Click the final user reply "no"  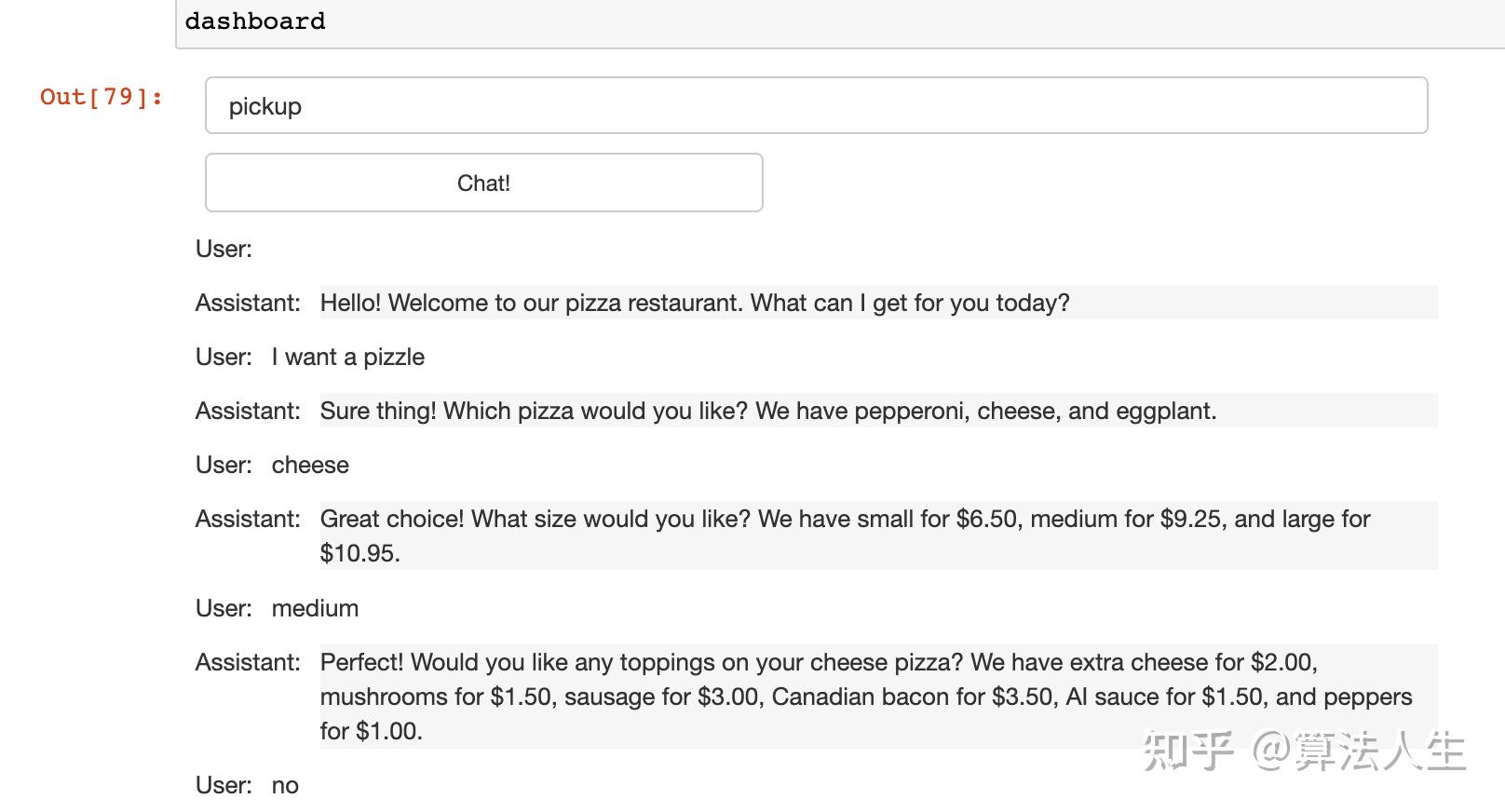285,785
